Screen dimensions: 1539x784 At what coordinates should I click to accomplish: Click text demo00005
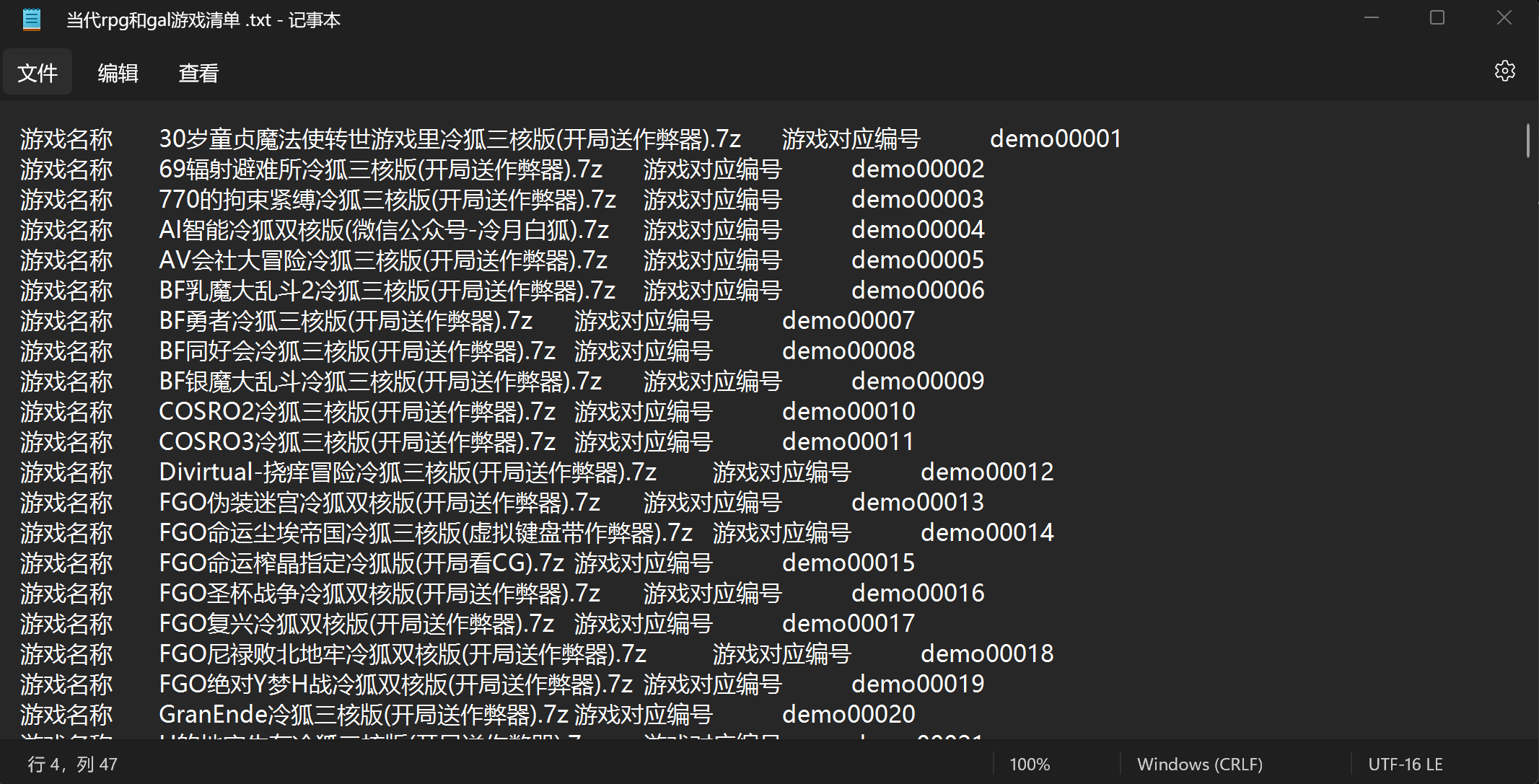[x=918, y=260]
